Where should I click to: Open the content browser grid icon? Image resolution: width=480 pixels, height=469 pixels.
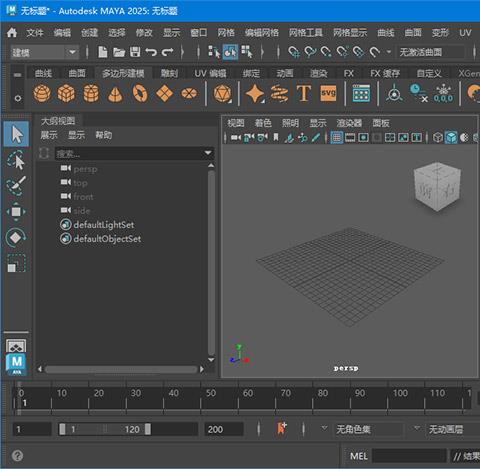point(361,93)
